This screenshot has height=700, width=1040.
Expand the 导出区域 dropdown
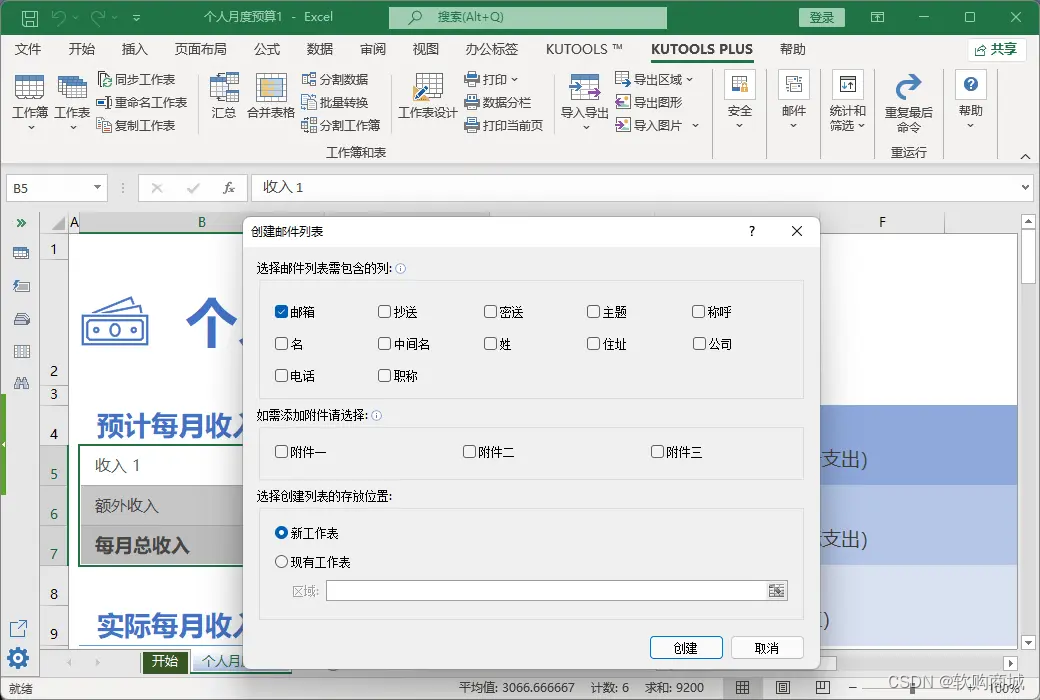690,80
